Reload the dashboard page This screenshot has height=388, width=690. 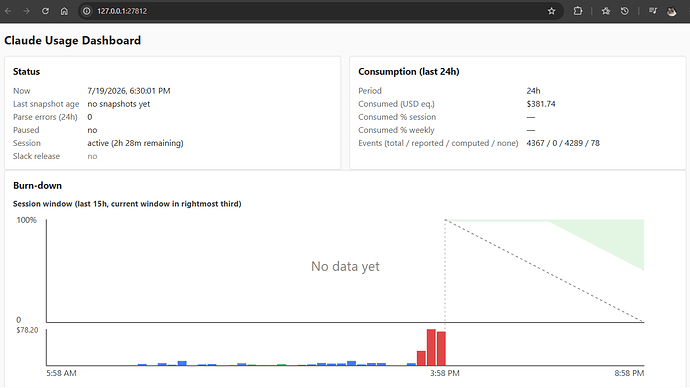[x=45, y=11]
